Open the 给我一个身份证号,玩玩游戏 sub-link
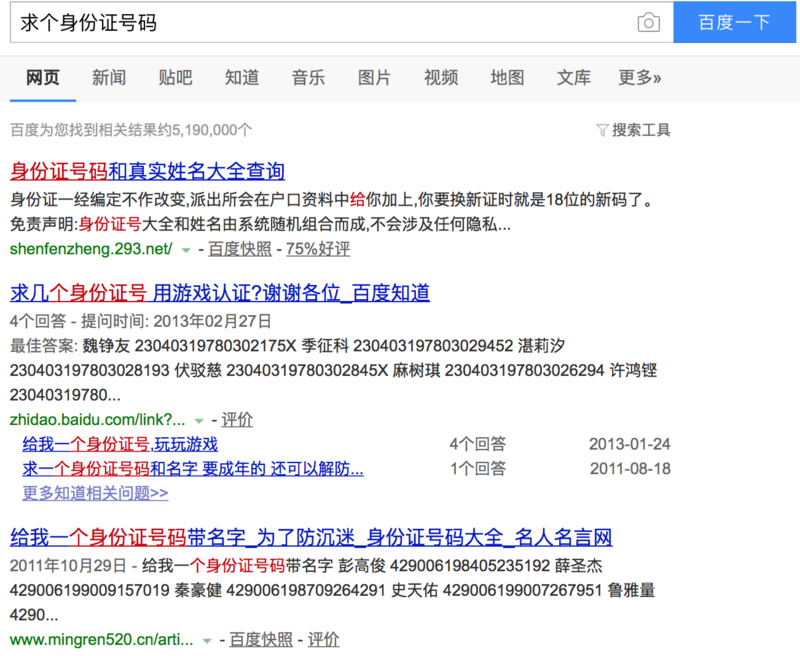The width and height of the screenshot is (800, 656). (x=120, y=444)
